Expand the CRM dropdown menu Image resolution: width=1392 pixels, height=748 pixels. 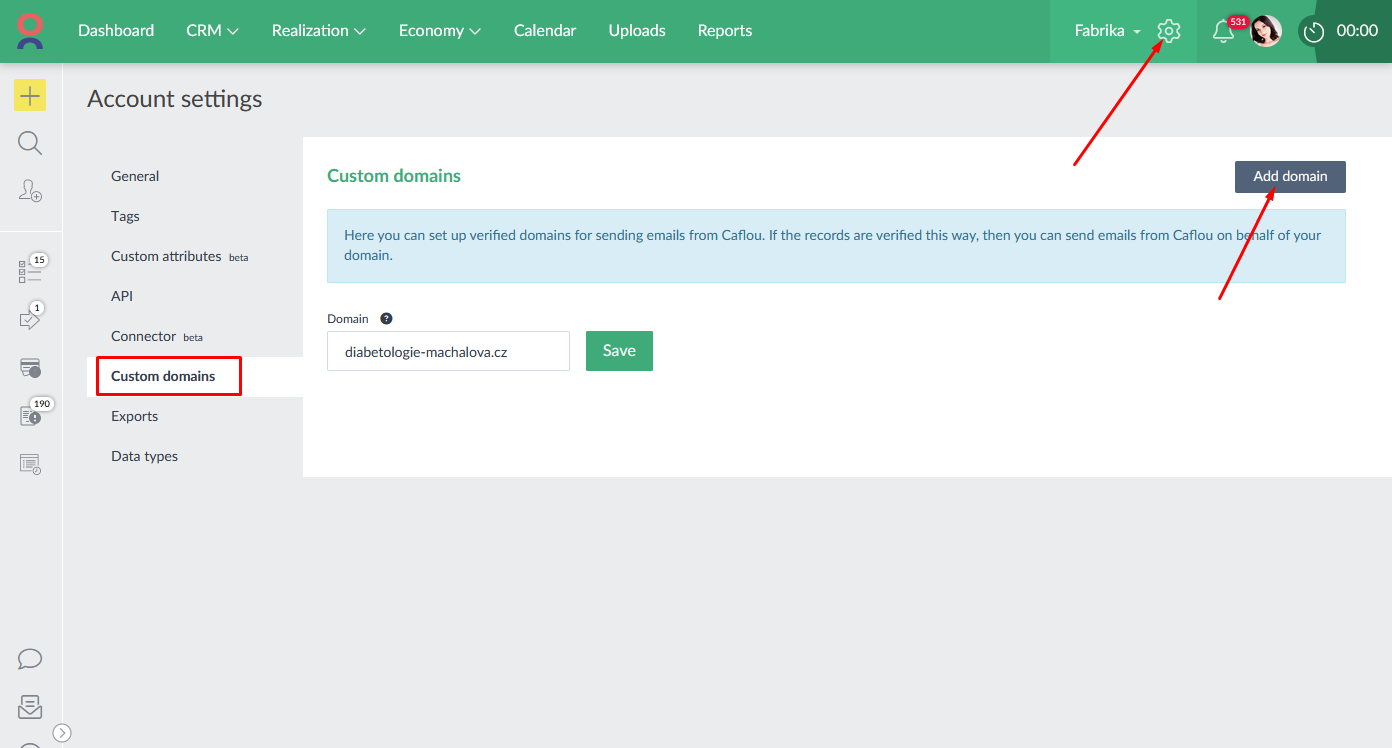click(212, 31)
